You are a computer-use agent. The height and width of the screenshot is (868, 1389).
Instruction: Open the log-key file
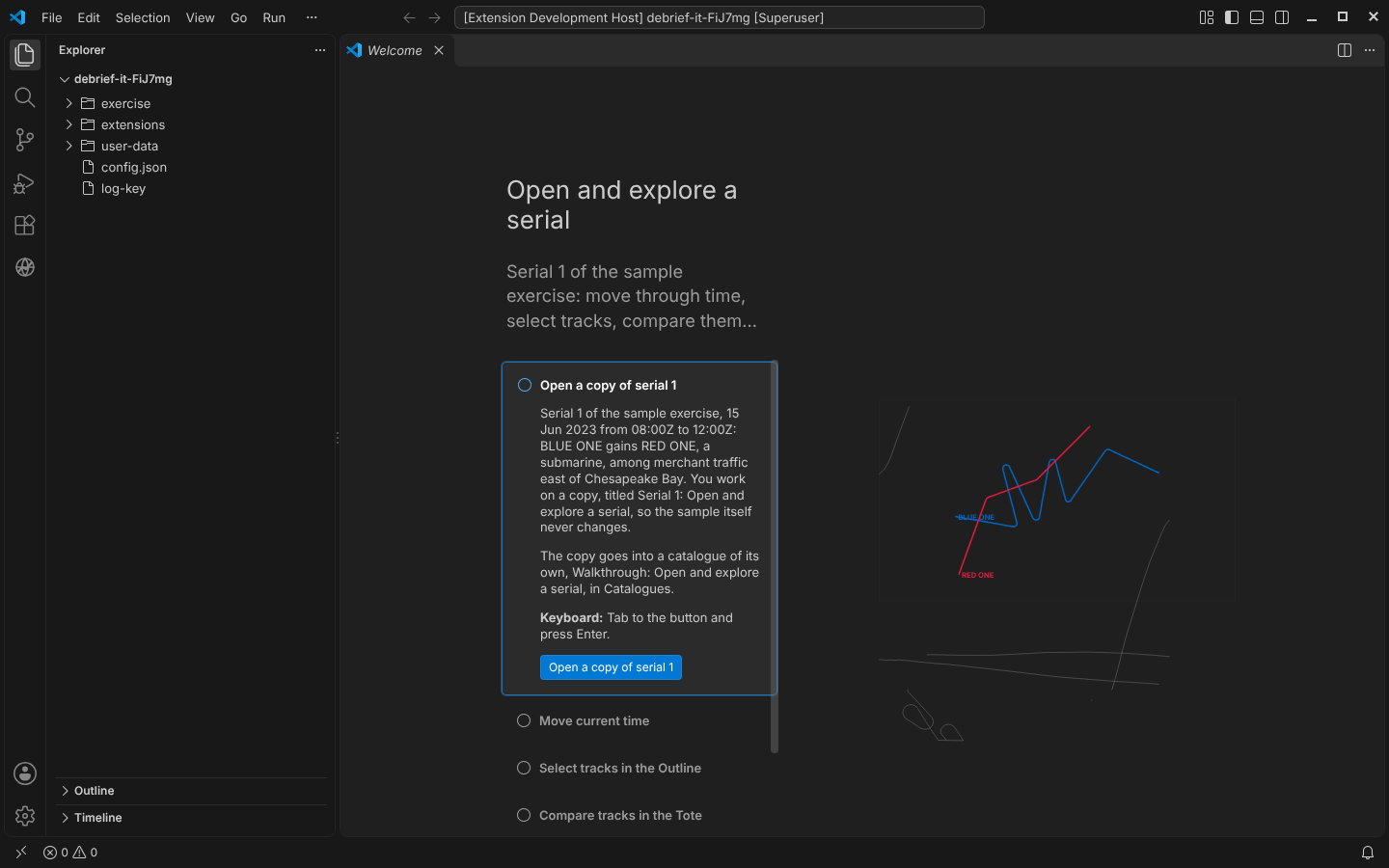click(x=191, y=188)
